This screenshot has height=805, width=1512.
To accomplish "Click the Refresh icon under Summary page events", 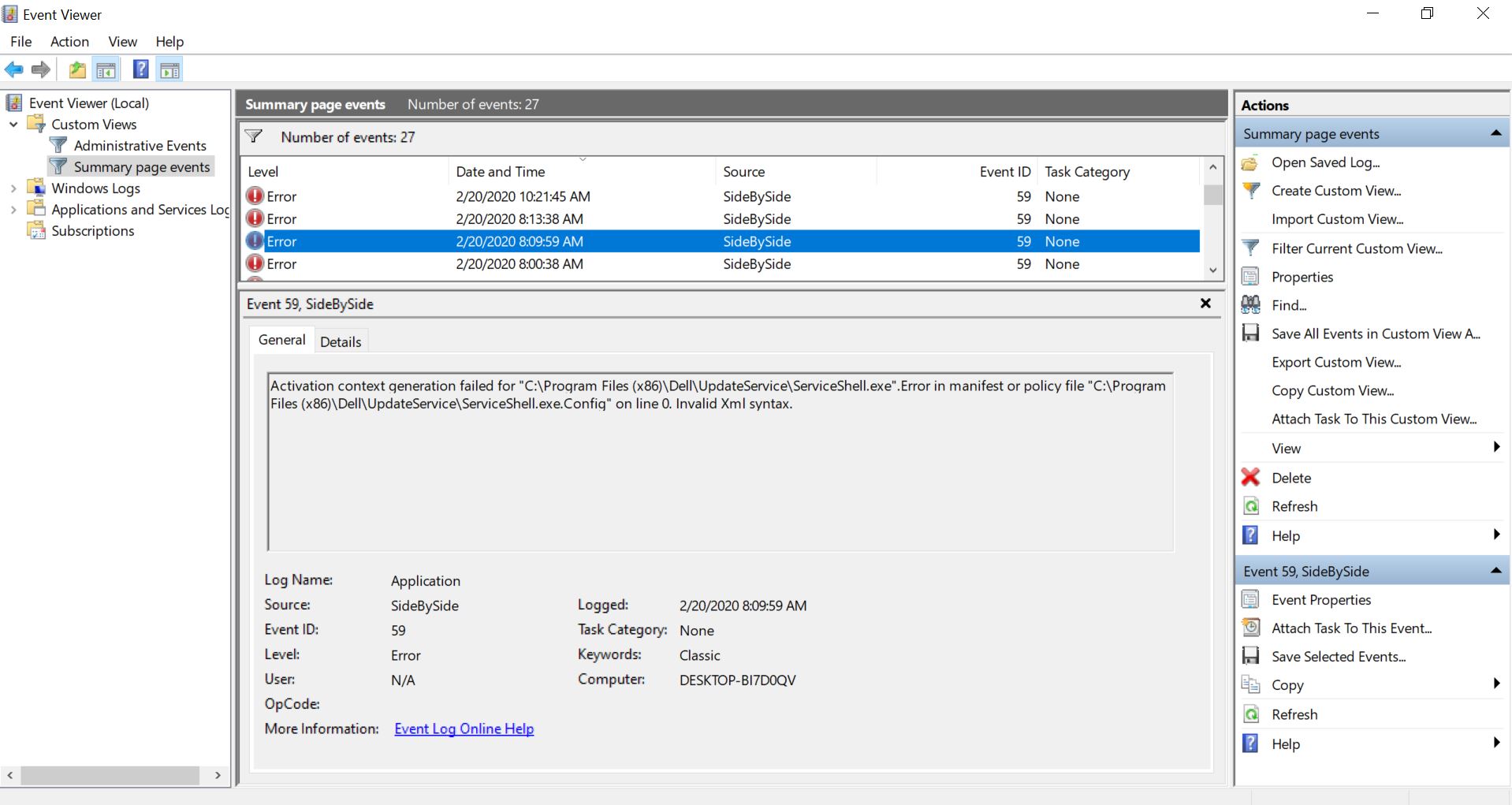I will tap(1250, 506).
